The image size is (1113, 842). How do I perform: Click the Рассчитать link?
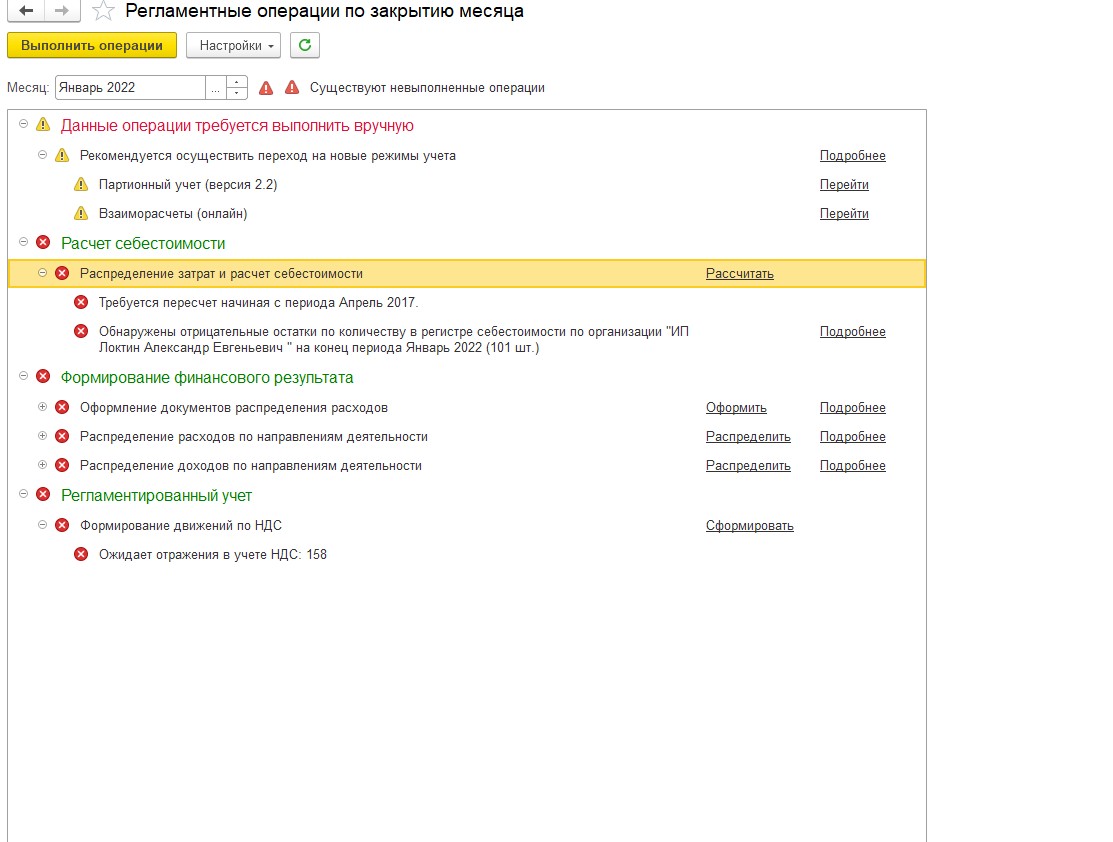(x=739, y=274)
